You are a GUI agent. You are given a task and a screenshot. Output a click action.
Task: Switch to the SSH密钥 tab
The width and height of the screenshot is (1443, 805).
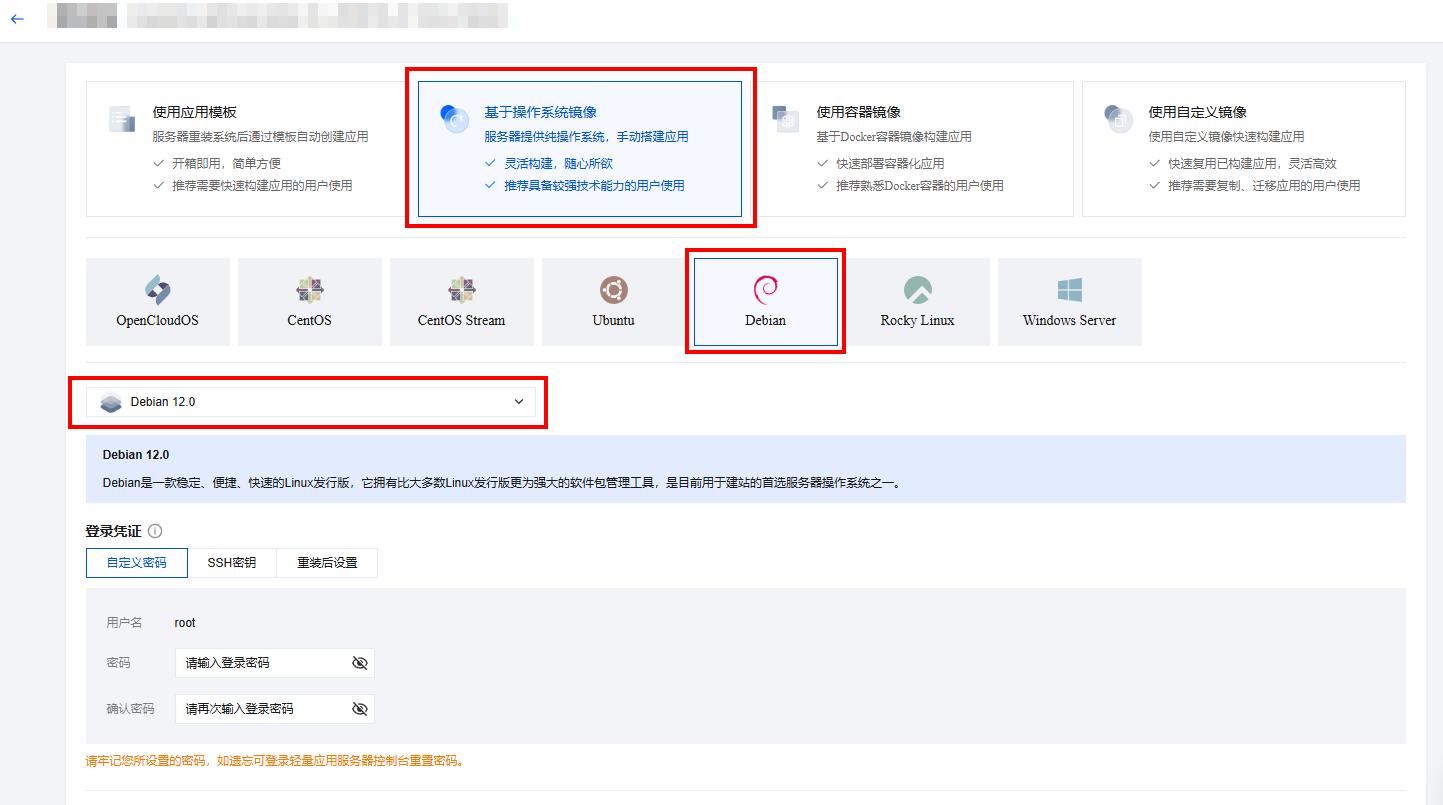tap(232, 562)
